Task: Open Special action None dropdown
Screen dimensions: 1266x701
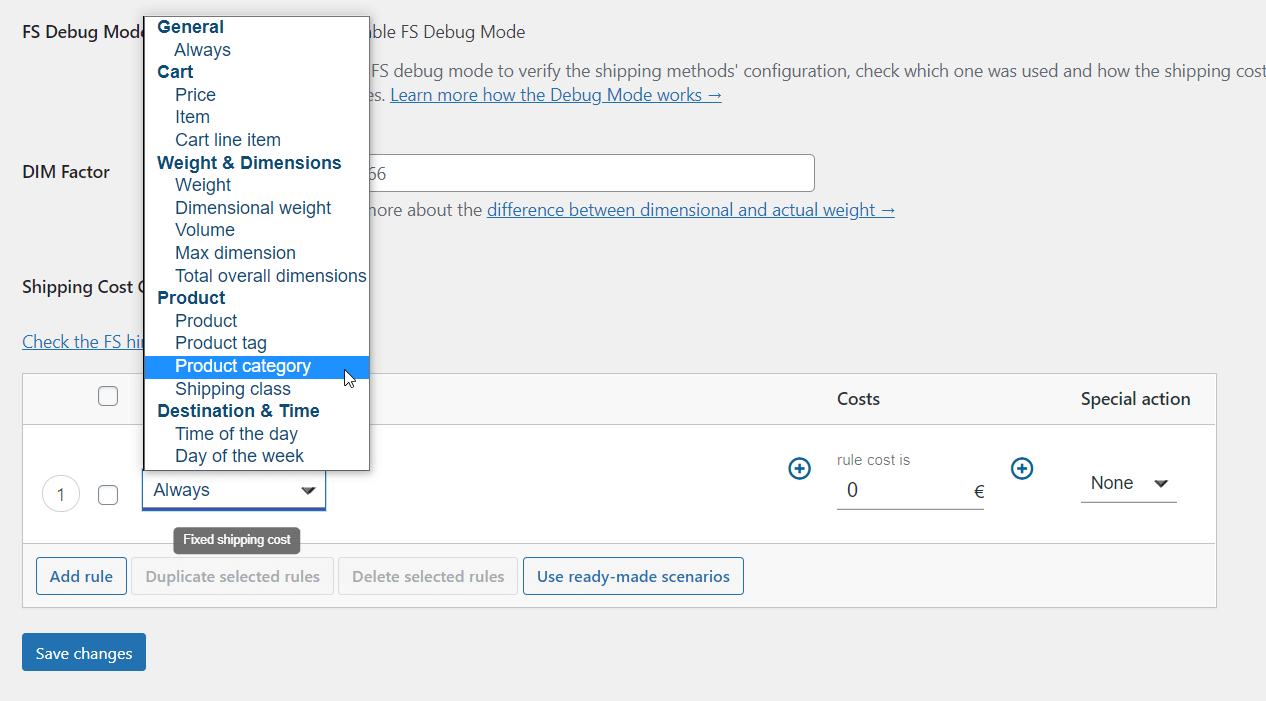Action: click(x=1128, y=483)
